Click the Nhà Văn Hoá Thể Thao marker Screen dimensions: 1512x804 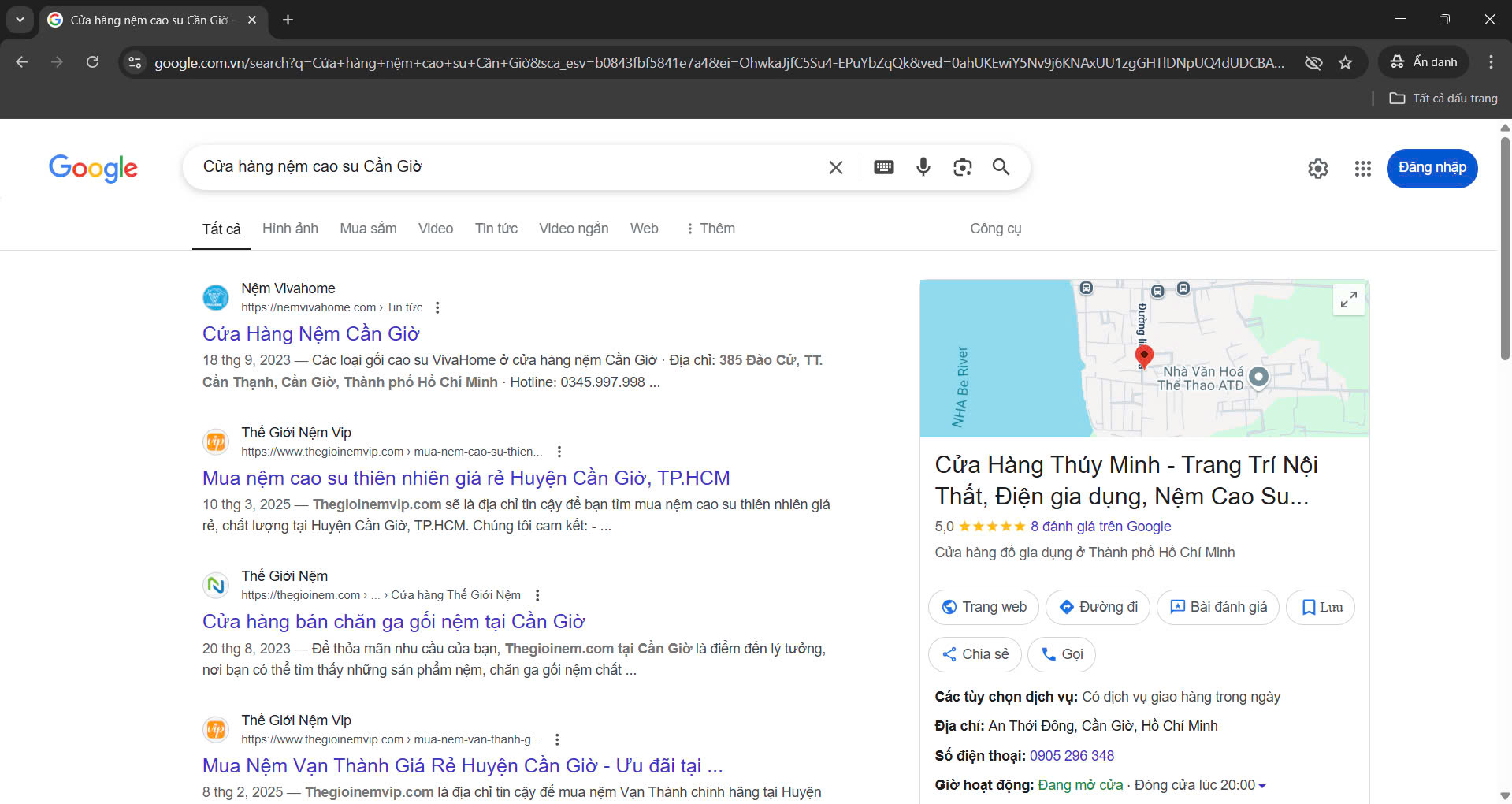coord(1259,377)
